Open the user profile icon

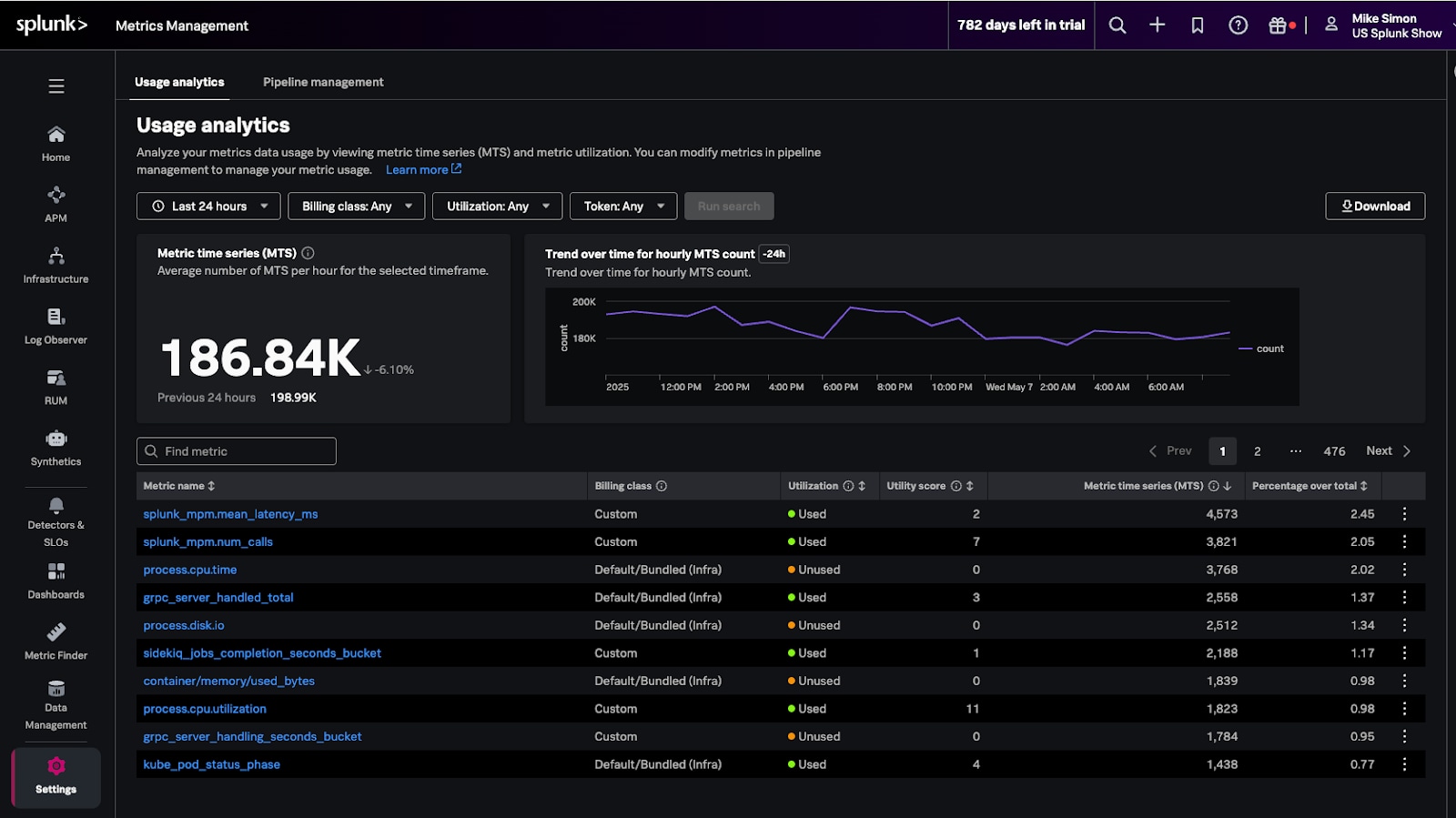coord(1330,25)
